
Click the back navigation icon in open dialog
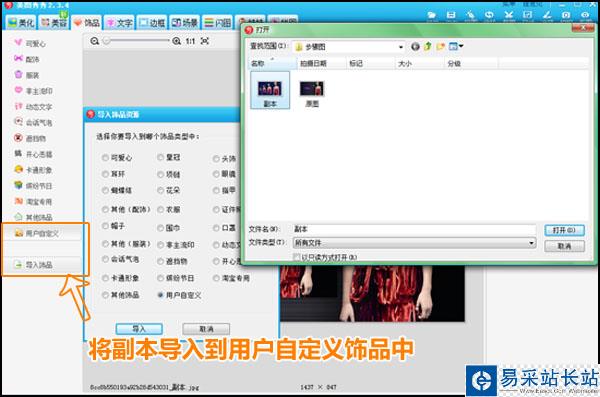tap(415, 47)
